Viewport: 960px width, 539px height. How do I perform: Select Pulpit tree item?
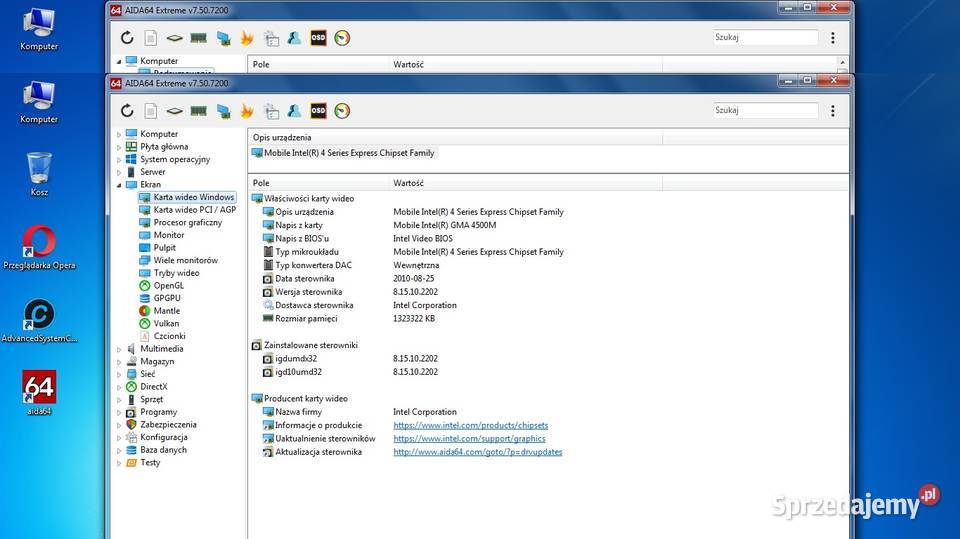point(164,247)
